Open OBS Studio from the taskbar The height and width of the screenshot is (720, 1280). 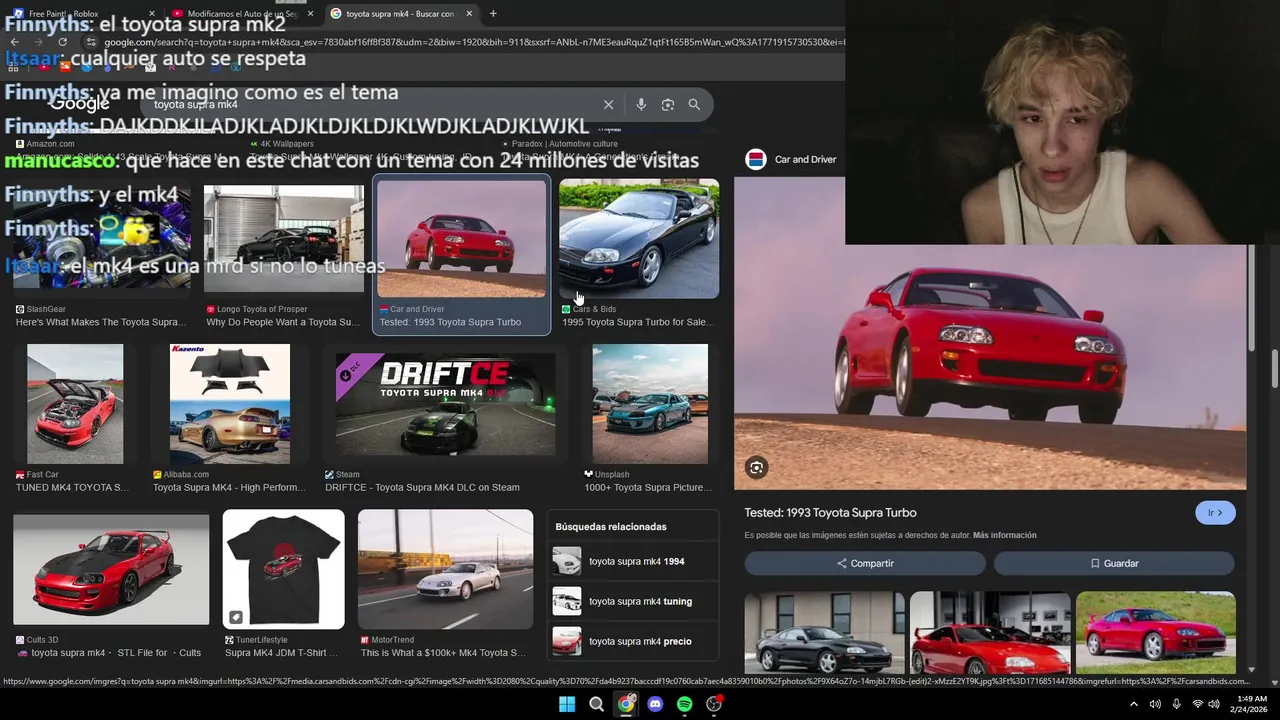point(714,704)
